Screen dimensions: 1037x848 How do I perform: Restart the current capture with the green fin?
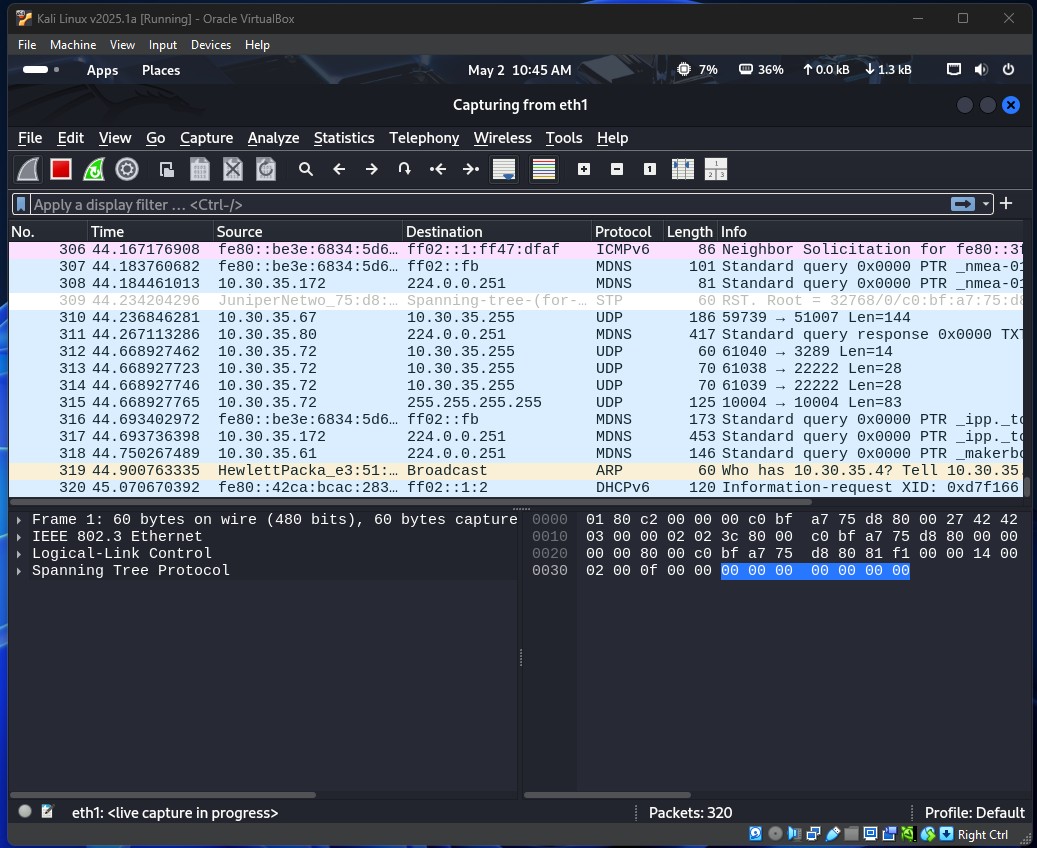tap(94, 170)
